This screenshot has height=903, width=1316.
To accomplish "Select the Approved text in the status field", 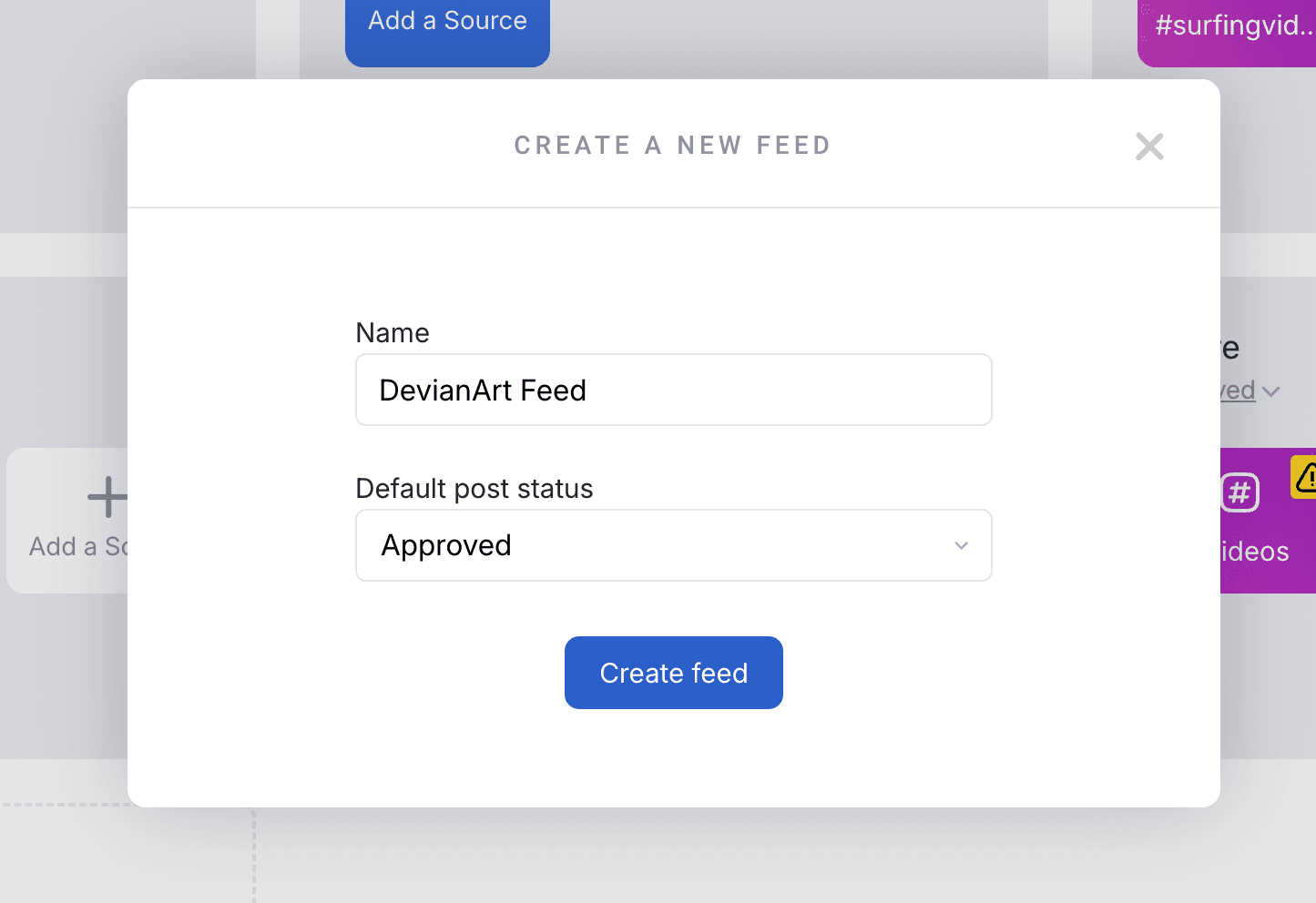I will click(x=445, y=545).
